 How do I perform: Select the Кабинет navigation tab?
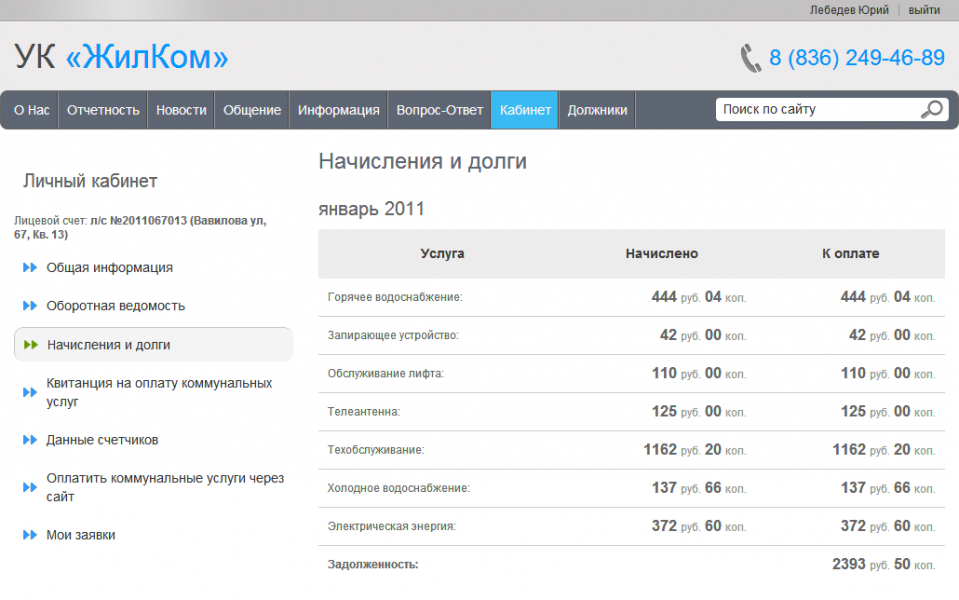(525, 110)
